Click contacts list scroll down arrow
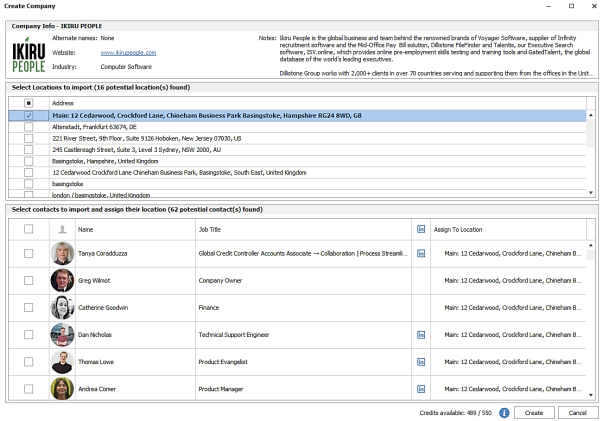Image resolution: width=602 pixels, height=421 pixels. 591,395
